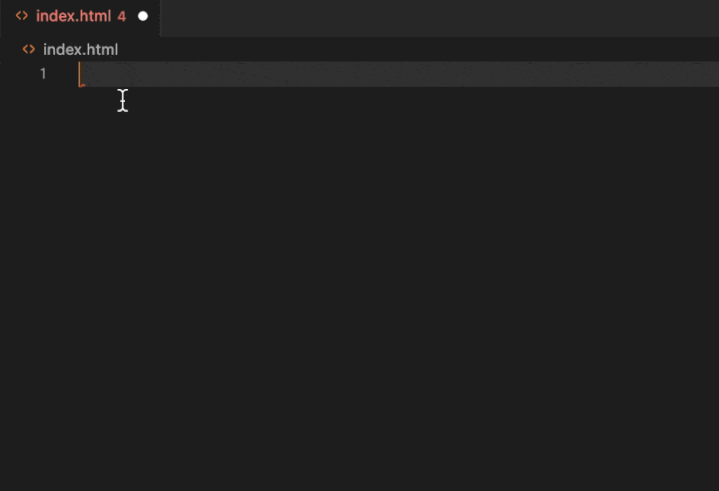Click the dark strip left of the tab icon
Image resolution: width=719 pixels, height=491 pixels.
pos(6,18)
